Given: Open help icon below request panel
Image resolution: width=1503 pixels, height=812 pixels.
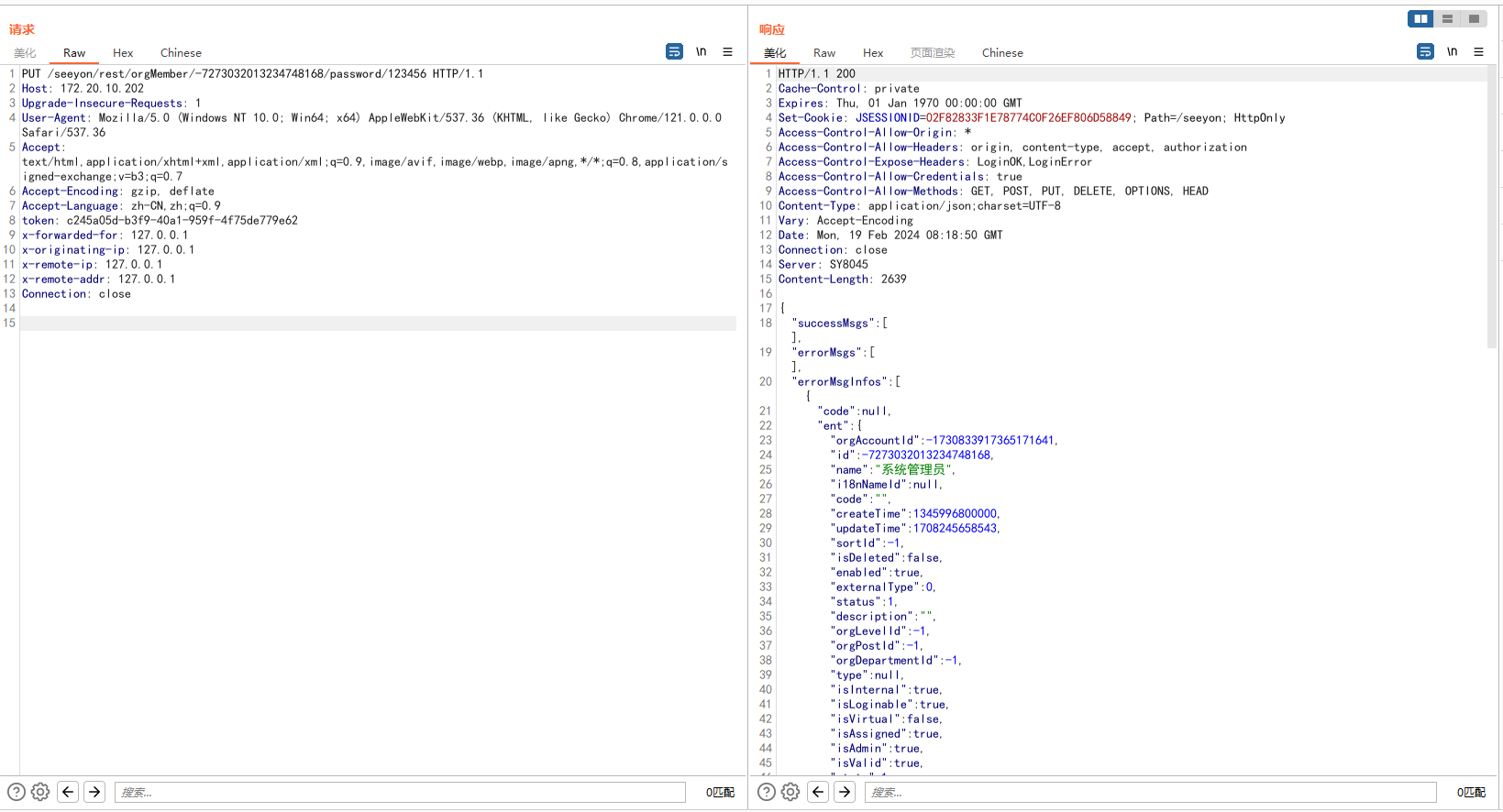Looking at the screenshot, I should click(17, 792).
